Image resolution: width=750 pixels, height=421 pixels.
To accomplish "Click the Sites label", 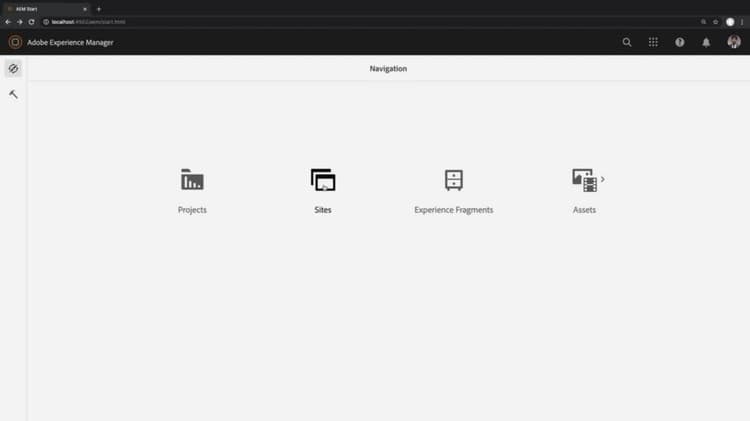I will (x=323, y=210).
